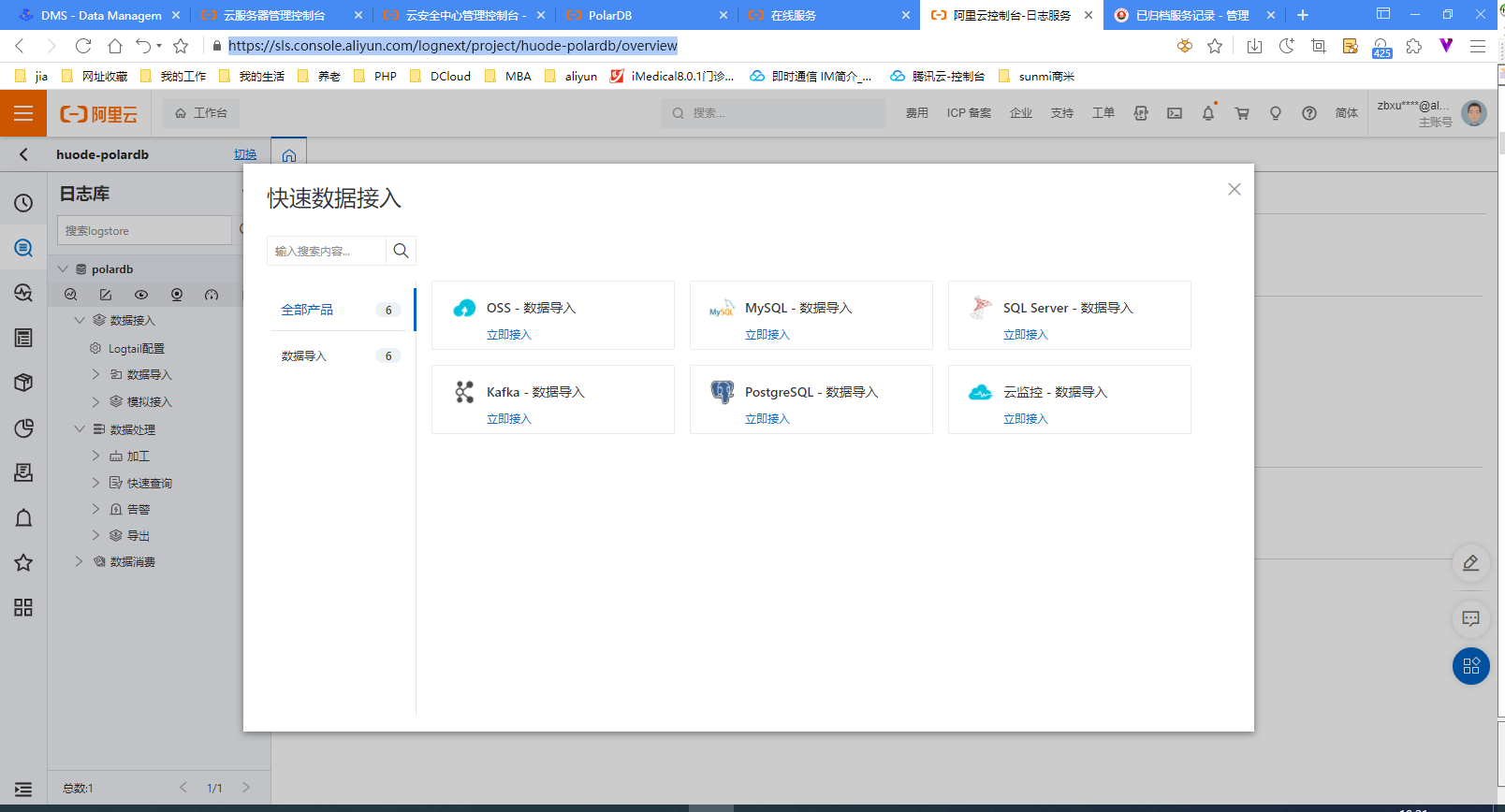Image resolution: width=1505 pixels, height=812 pixels.
Task: Open the pie chart dashboard sidebar icon
Action: (23, 428)
